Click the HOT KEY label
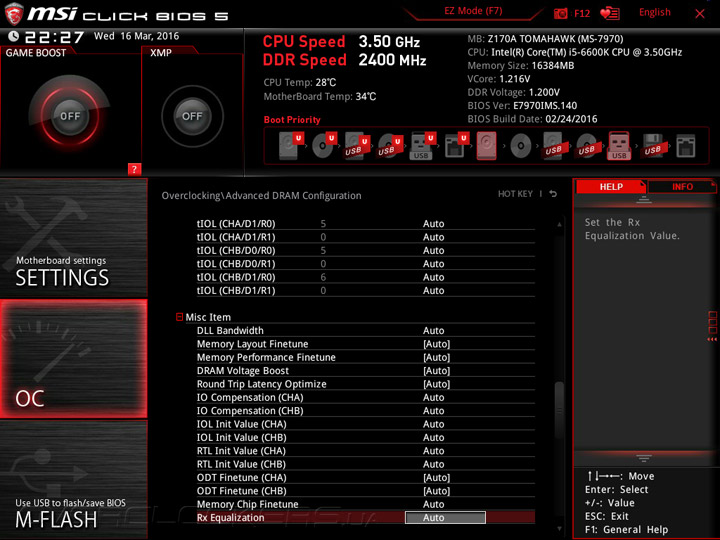720x540 pixels. click(515, 194)
